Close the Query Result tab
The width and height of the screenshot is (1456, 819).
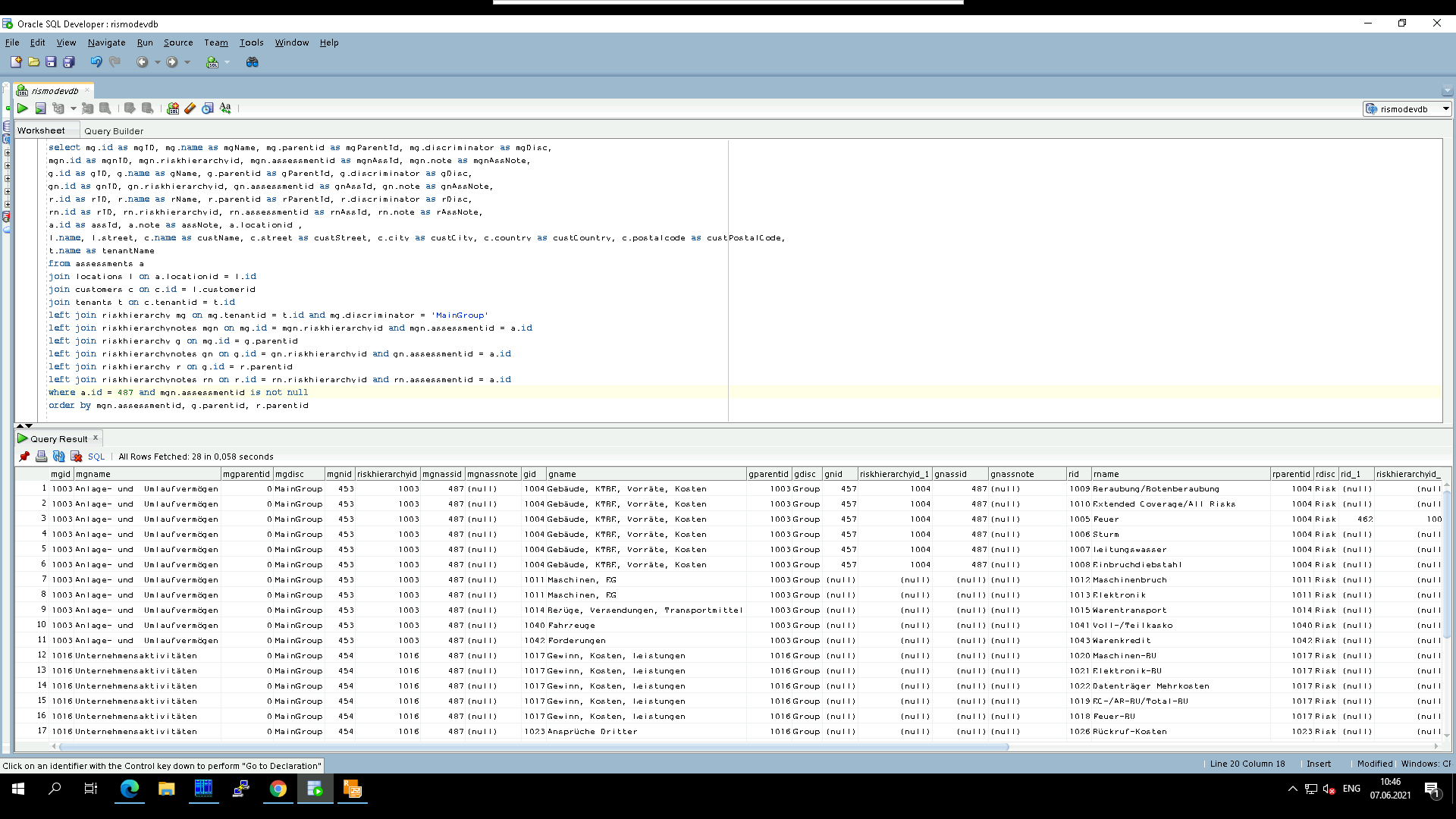96,438
